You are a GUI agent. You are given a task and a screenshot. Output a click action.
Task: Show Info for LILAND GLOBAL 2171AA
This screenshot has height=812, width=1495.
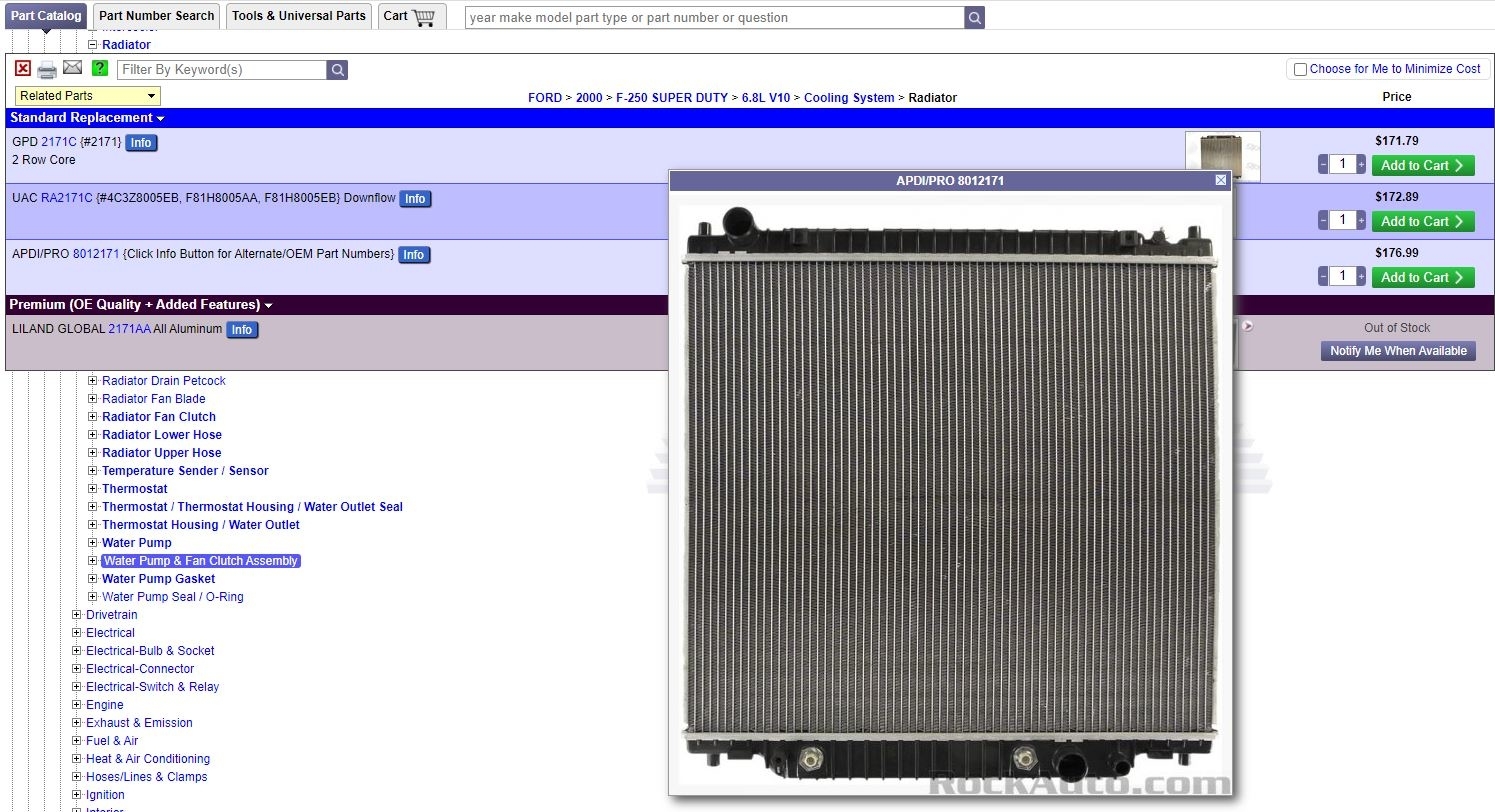[242, 330]
